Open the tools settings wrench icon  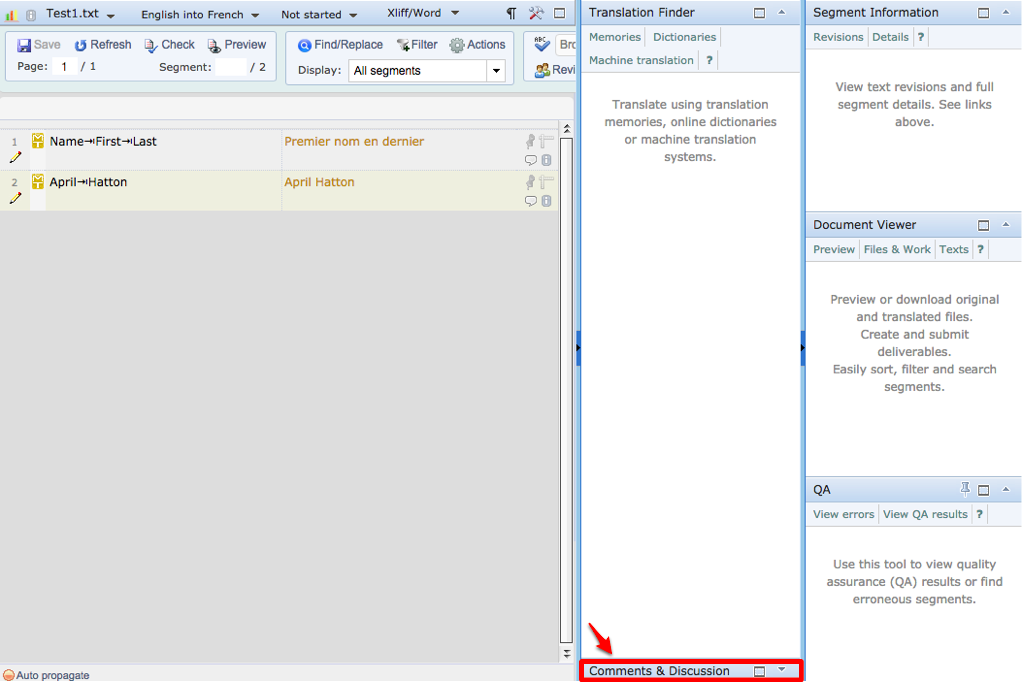click(536, 14)
